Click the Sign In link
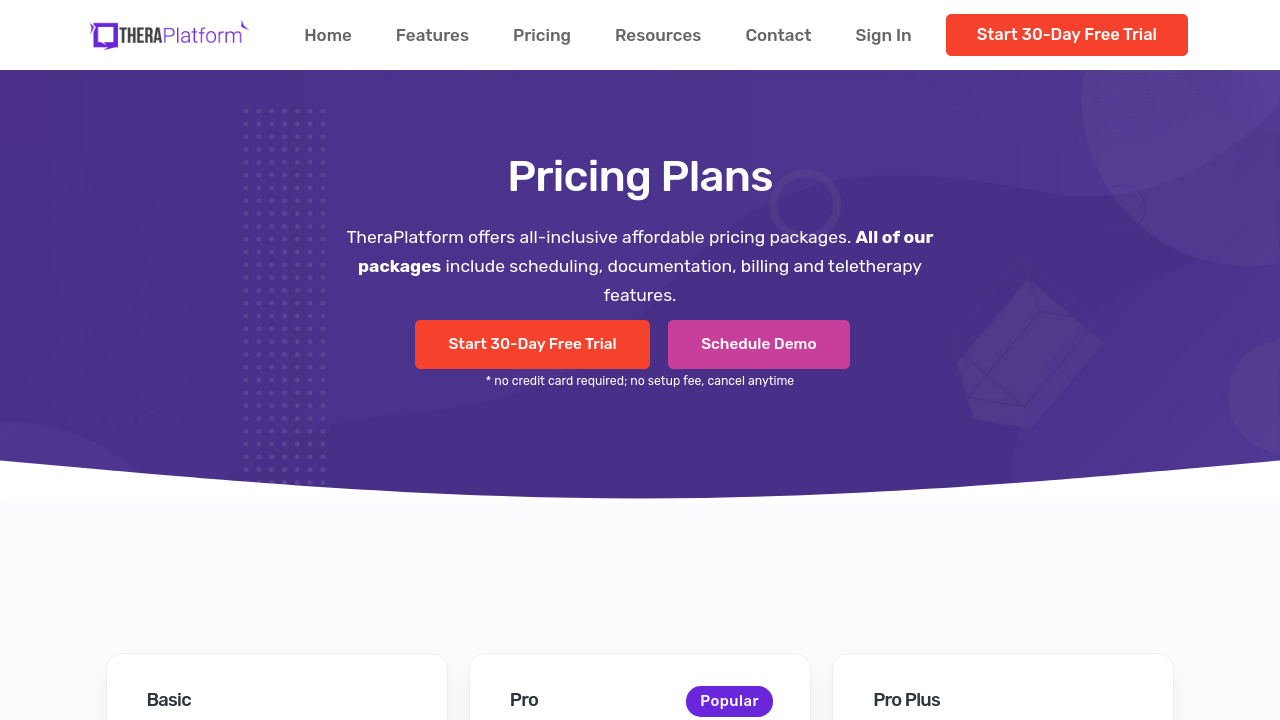The image size is (1280, 720). [883, 35]
